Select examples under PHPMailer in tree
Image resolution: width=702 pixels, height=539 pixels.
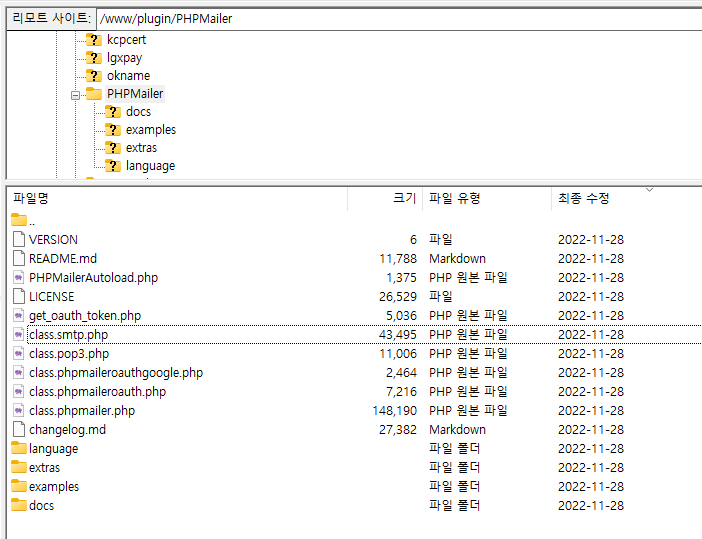151,130
